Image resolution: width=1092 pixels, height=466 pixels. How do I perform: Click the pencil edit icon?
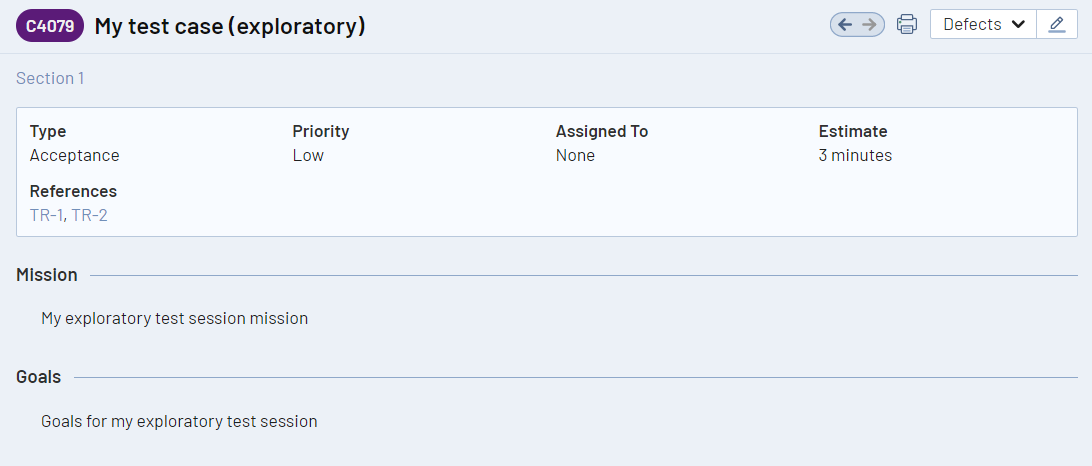pyautogui.click(x=1057, y=25)
